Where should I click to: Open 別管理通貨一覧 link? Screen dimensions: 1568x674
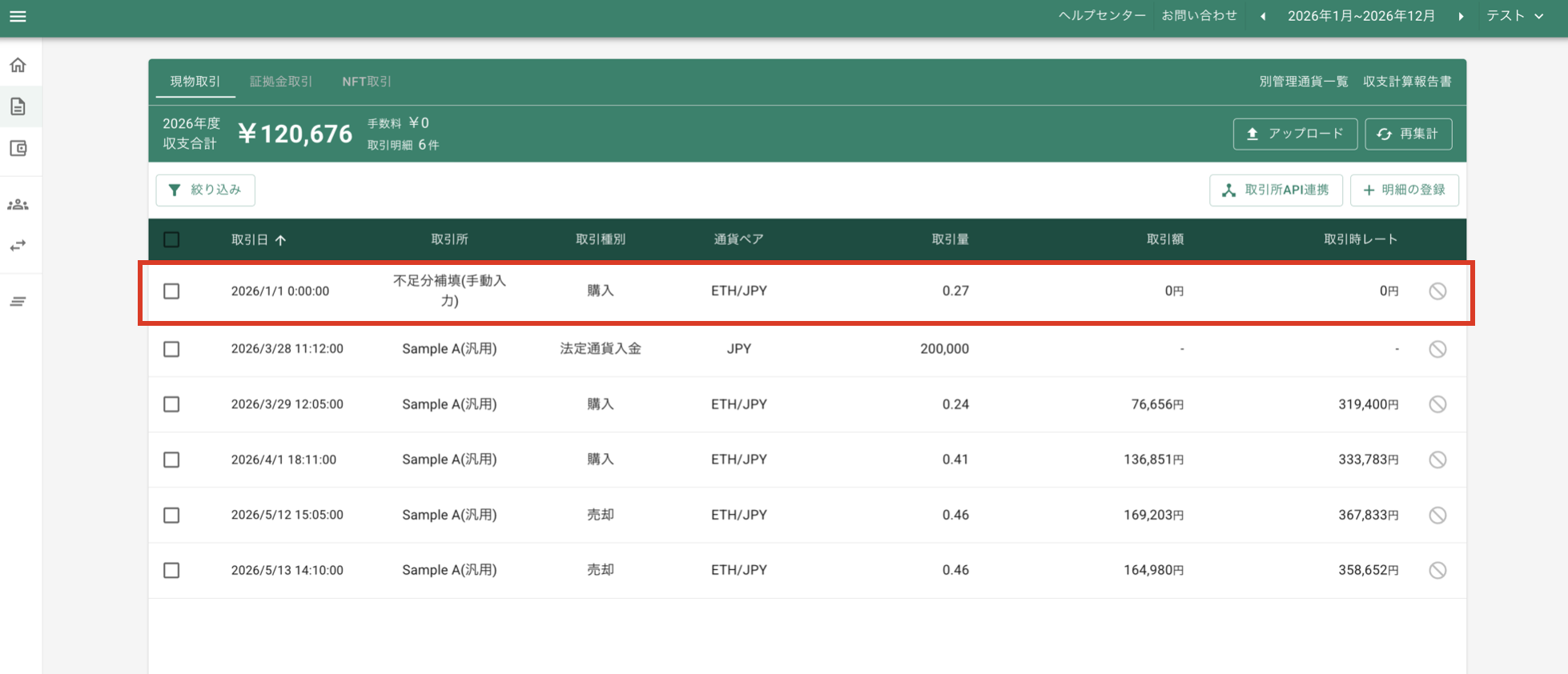click(x=1304, y=82)
